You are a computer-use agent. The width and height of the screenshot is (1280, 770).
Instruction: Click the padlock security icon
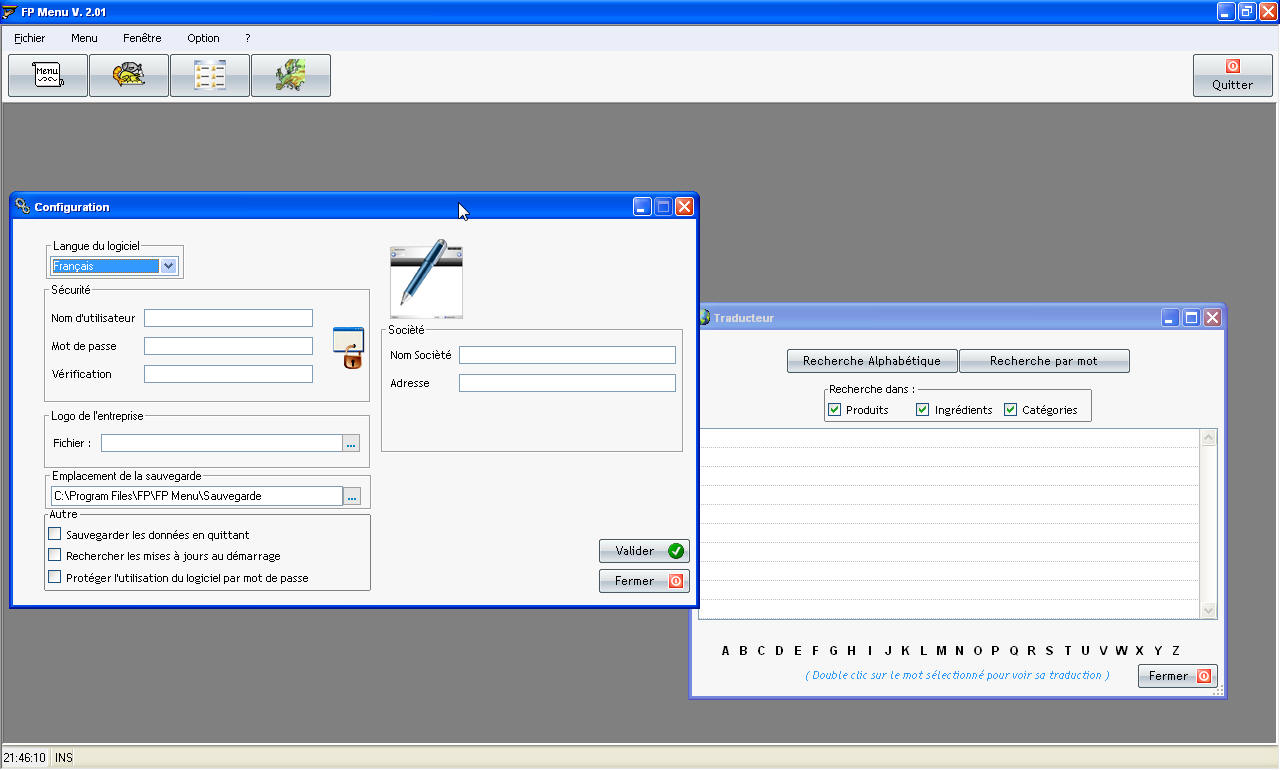tap(348, 347)
